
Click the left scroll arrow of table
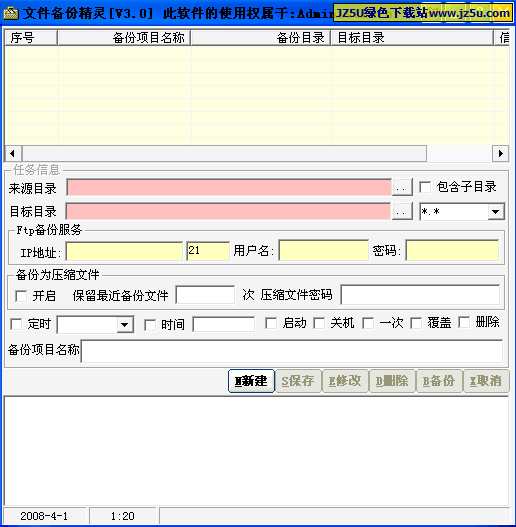(x=13, y=154)
